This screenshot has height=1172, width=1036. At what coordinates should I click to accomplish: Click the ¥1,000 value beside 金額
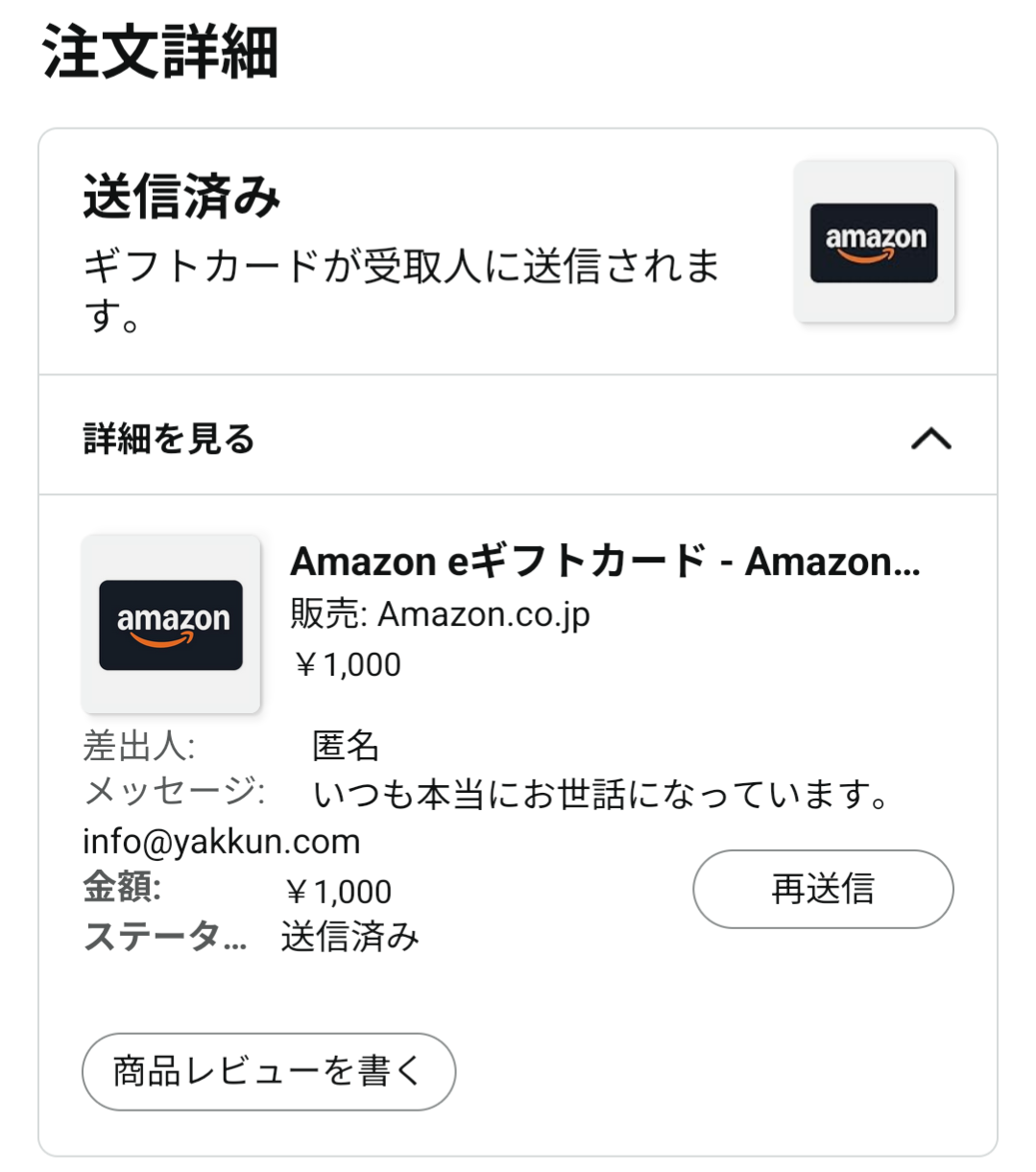338,892
